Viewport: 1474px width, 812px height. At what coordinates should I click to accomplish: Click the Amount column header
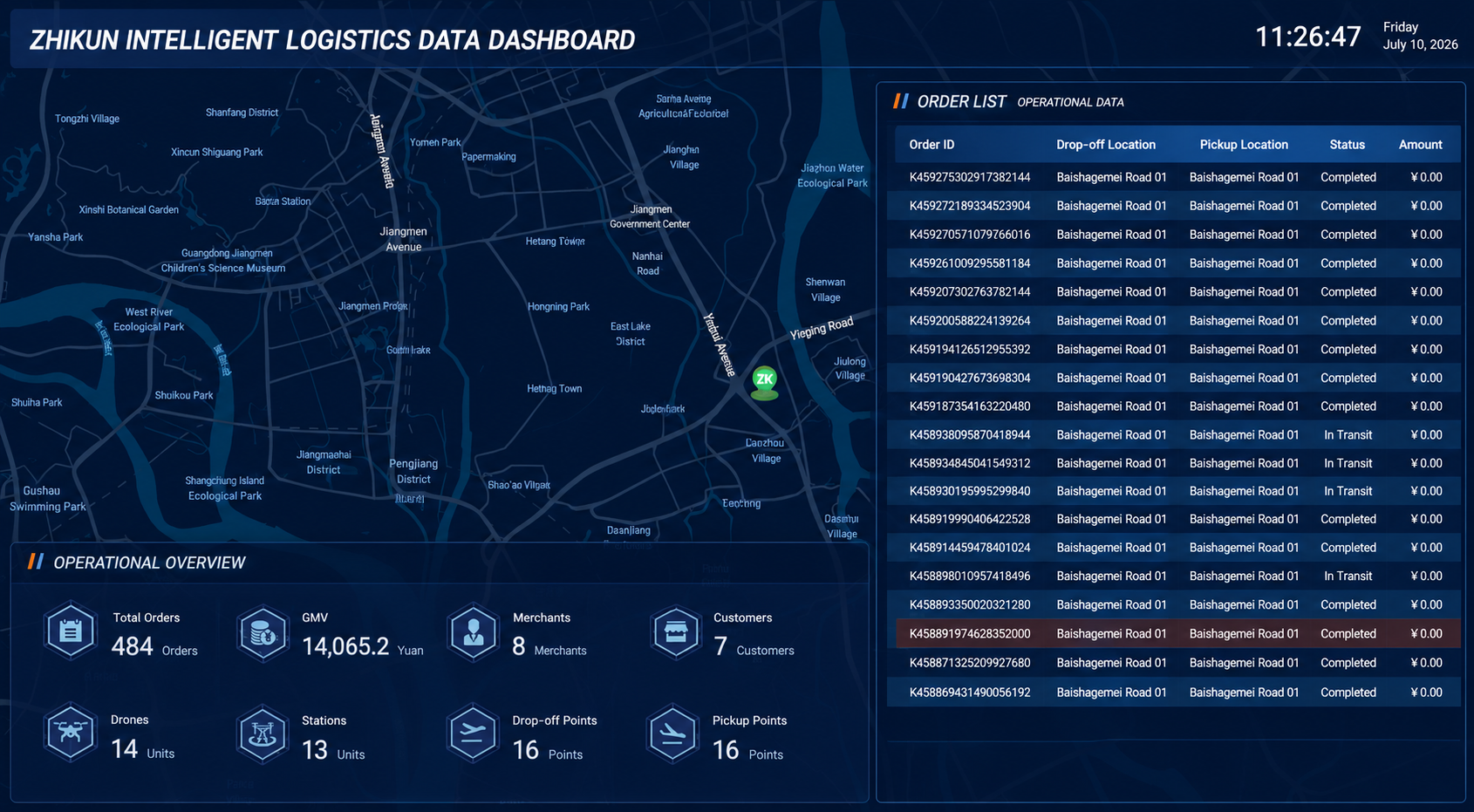tap(1421, 145)
